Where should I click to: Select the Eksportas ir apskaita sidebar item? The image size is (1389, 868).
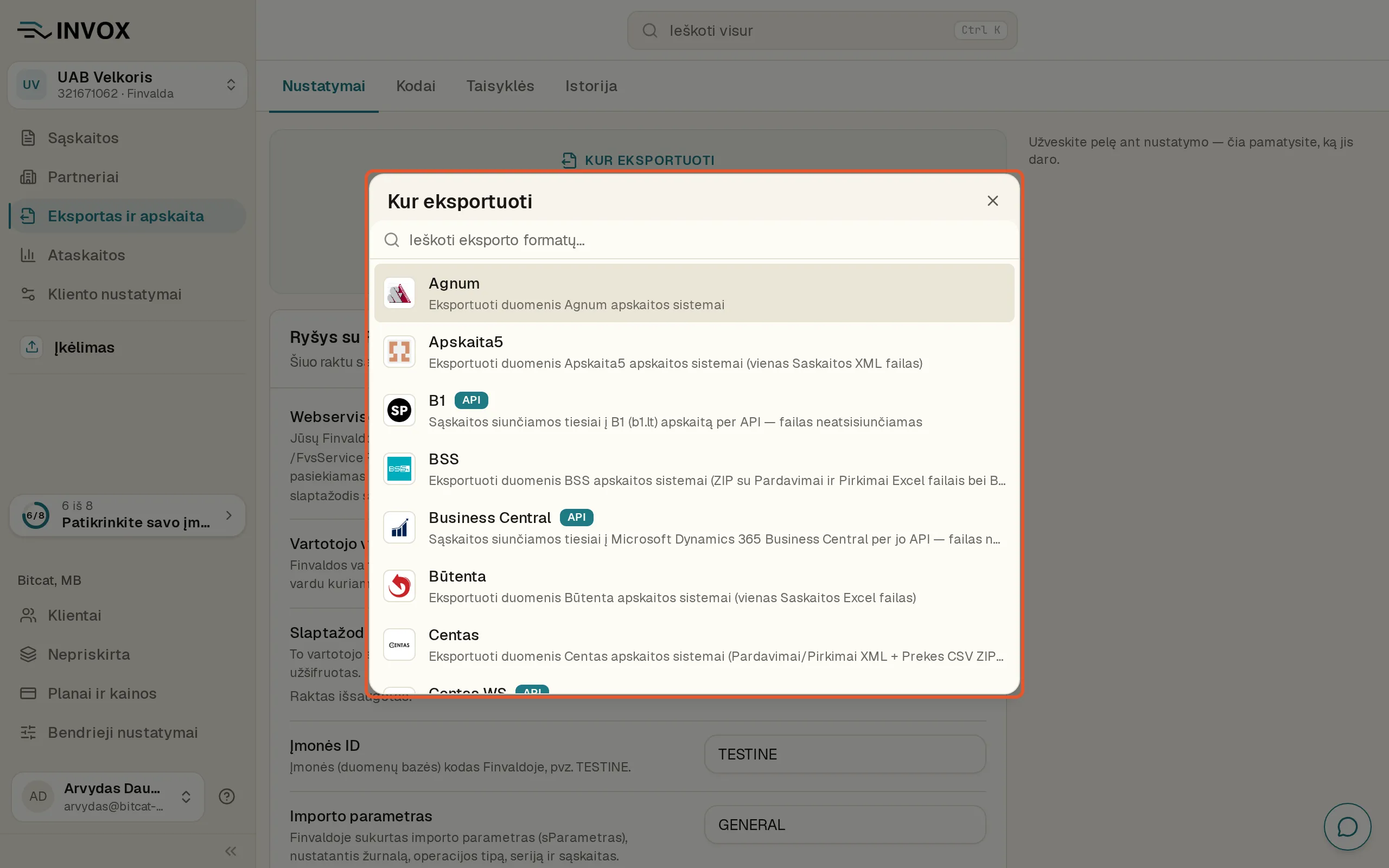[128, 216]
